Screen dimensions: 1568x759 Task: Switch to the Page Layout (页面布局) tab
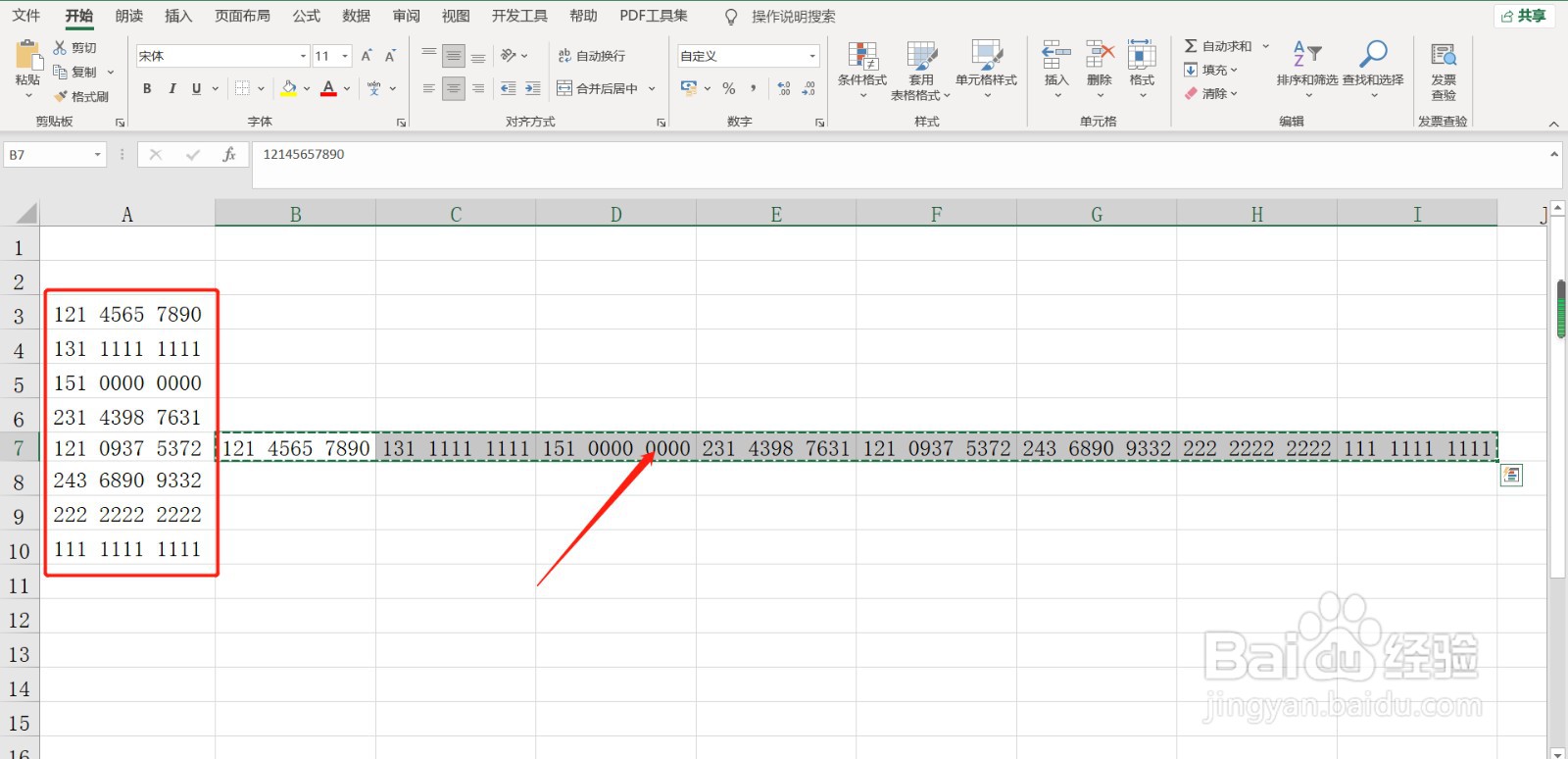point(242,16)
